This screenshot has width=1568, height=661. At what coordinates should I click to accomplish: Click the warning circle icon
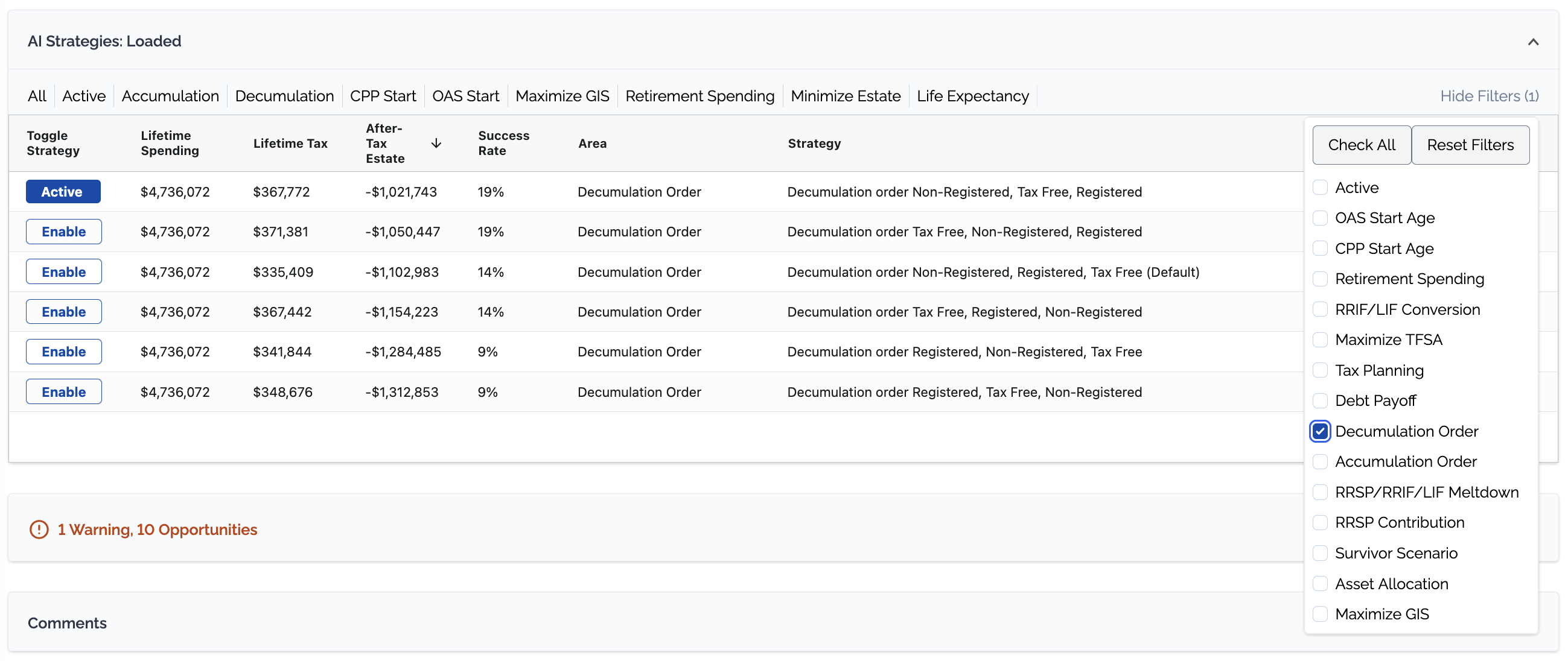(x=39, y=530)
